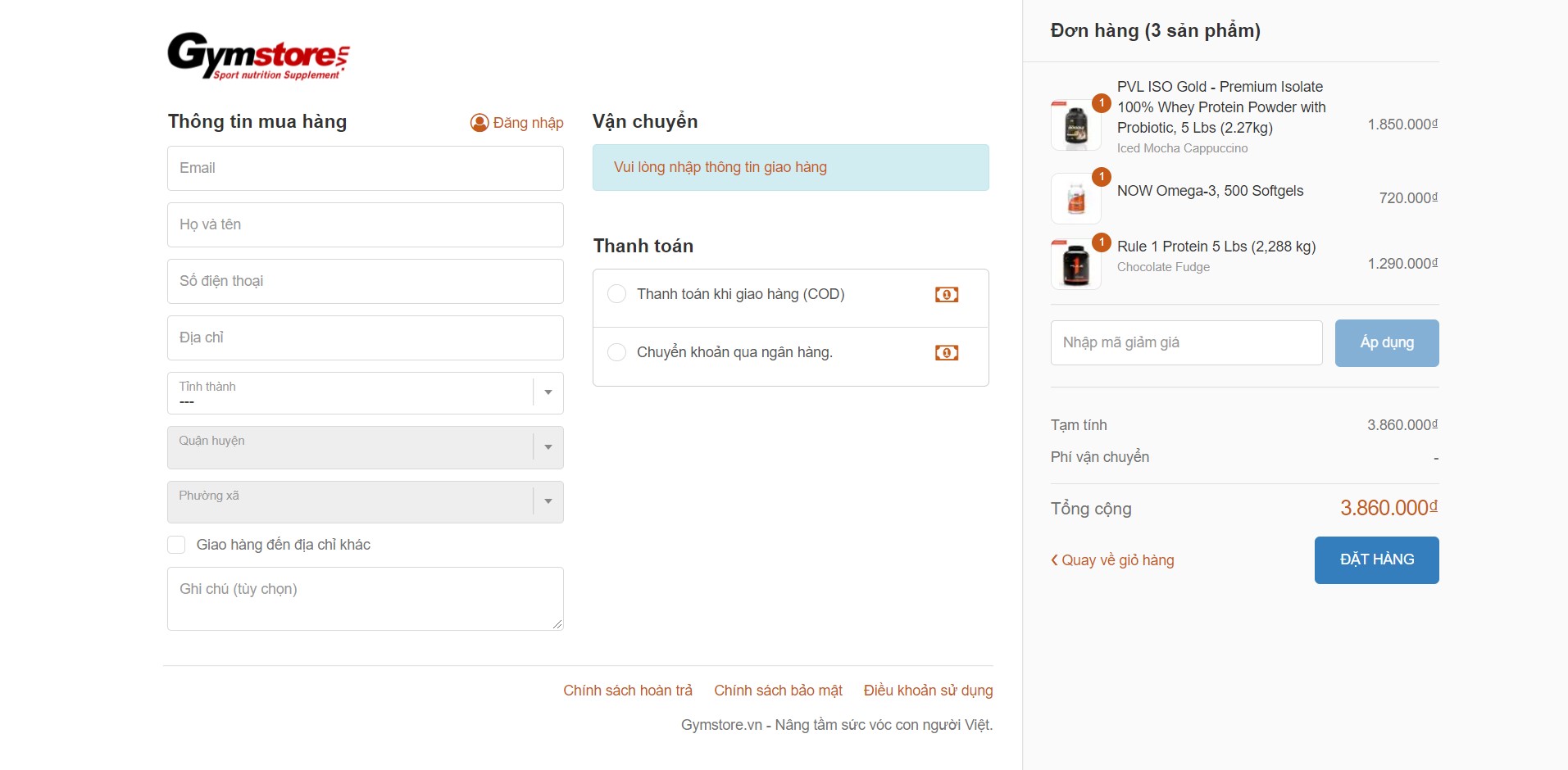Go back via Quay về giỏ hàng

1112,560
